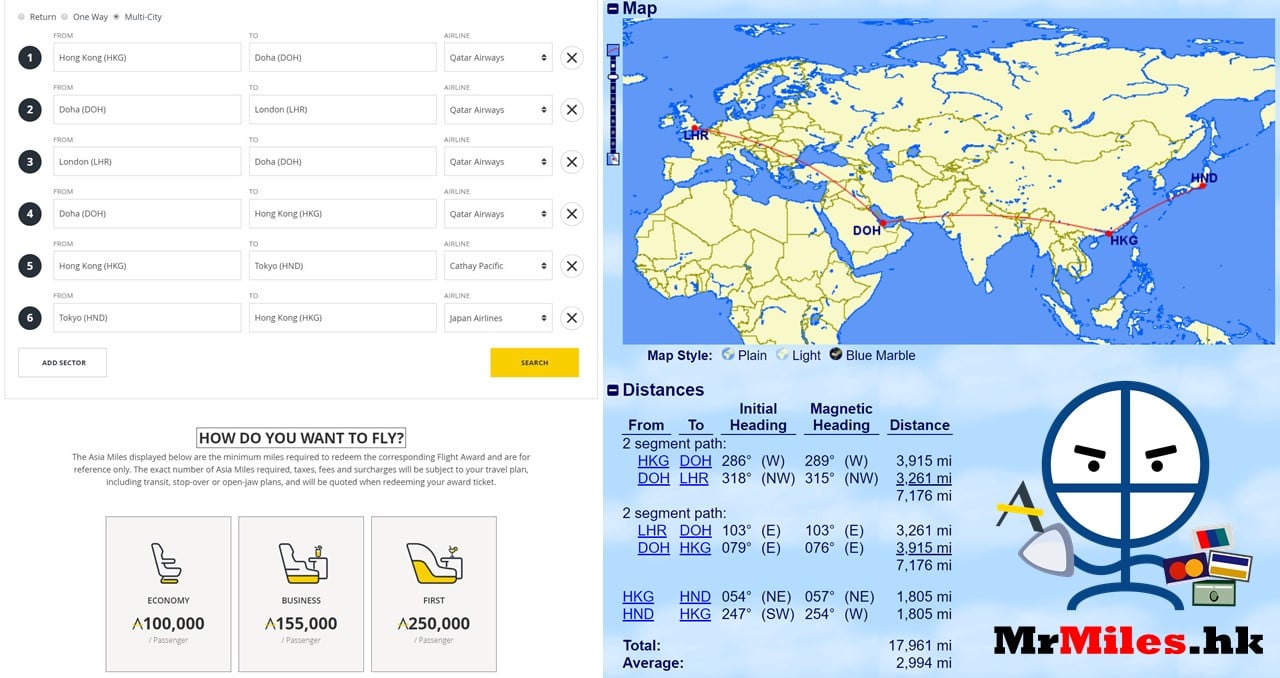Click the First class seat icon
Viewport: 1280px width, 678px height.
click(x=433, y=564)
